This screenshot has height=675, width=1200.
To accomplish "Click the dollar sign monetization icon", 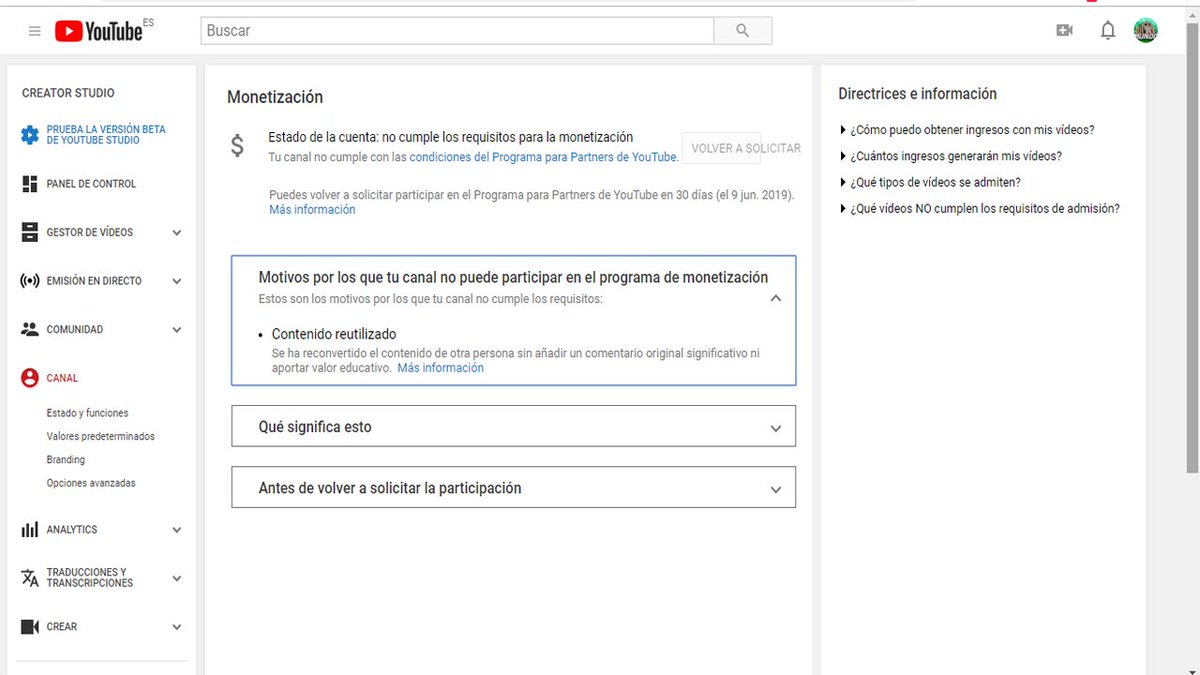I will 237,146.
